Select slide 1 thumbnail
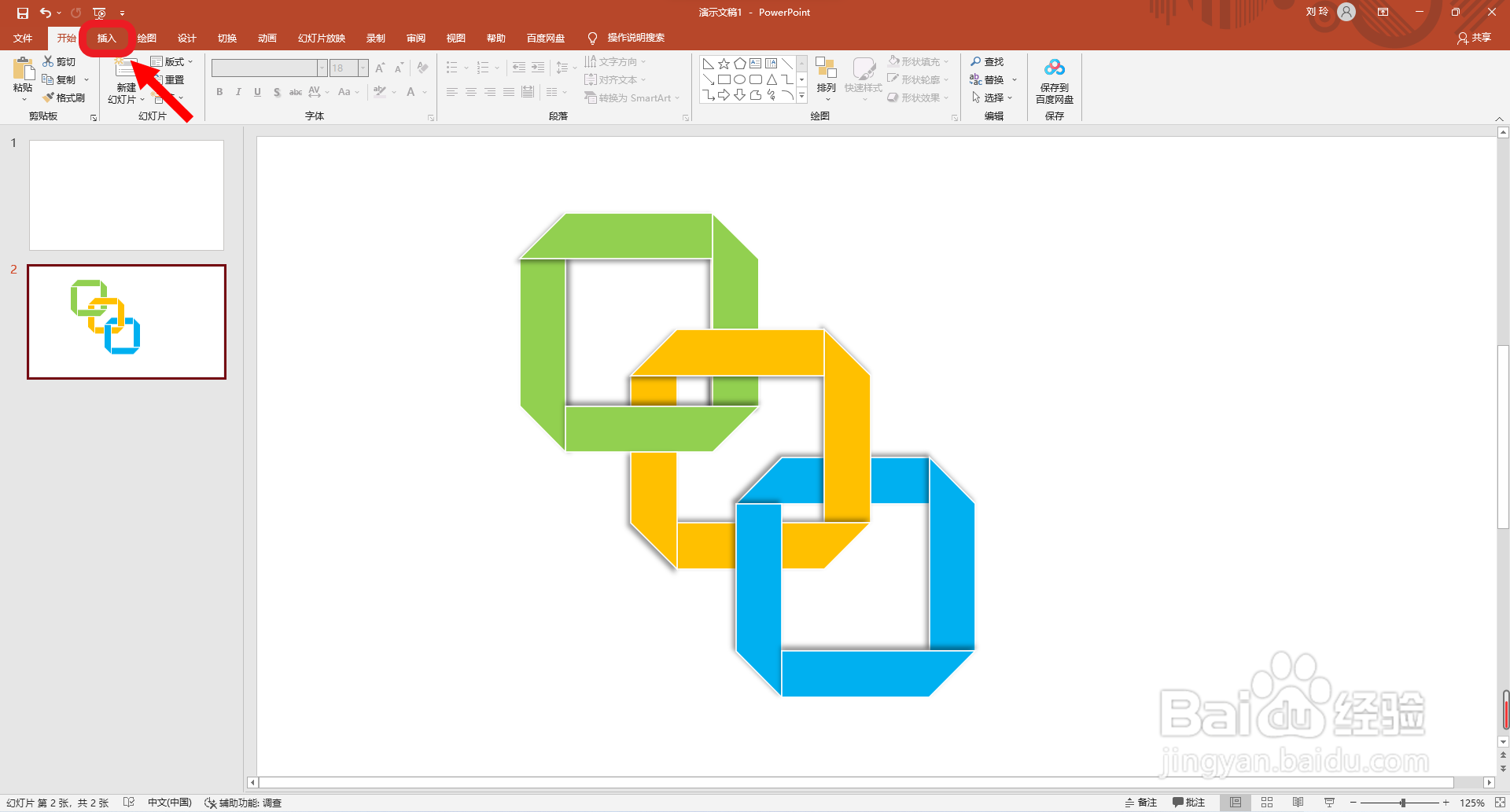This screenshot has width=1510, height=812. click(127, 195)
